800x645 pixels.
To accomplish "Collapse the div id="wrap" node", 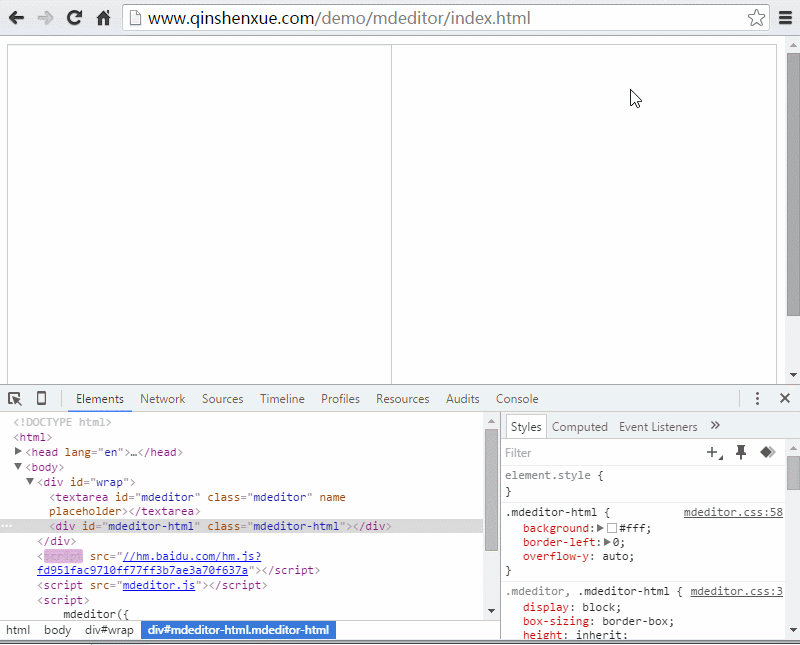I will pos(30,481).
